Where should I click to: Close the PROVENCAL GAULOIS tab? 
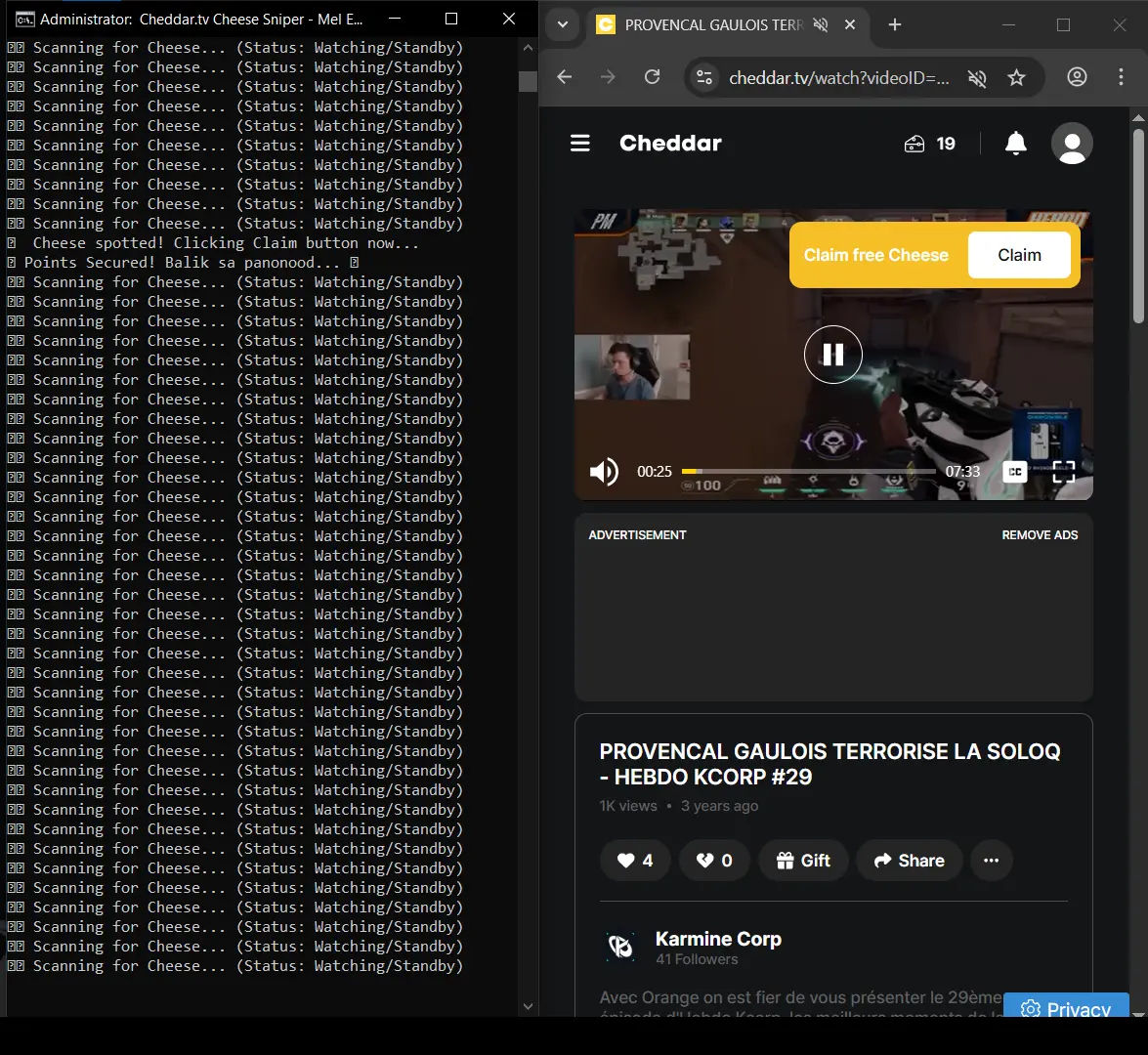pyautogui.click(x=850, y=24)
